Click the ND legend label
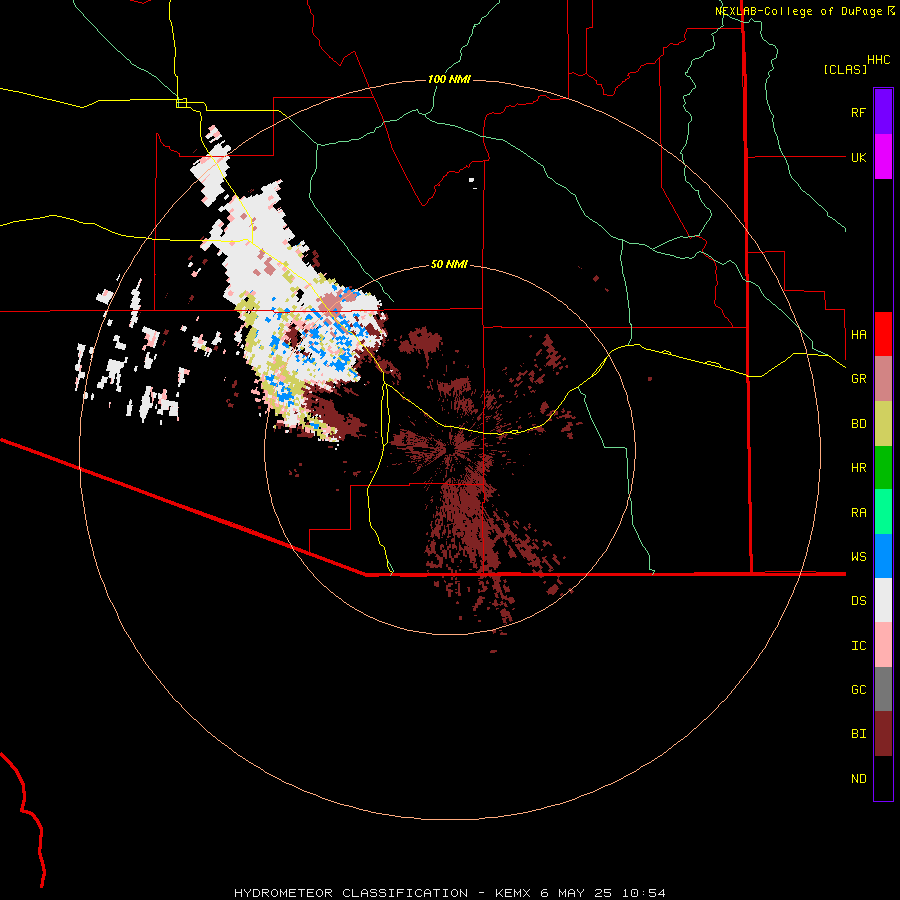The width and height of the screenshot is (900, 900). [858, 779]
